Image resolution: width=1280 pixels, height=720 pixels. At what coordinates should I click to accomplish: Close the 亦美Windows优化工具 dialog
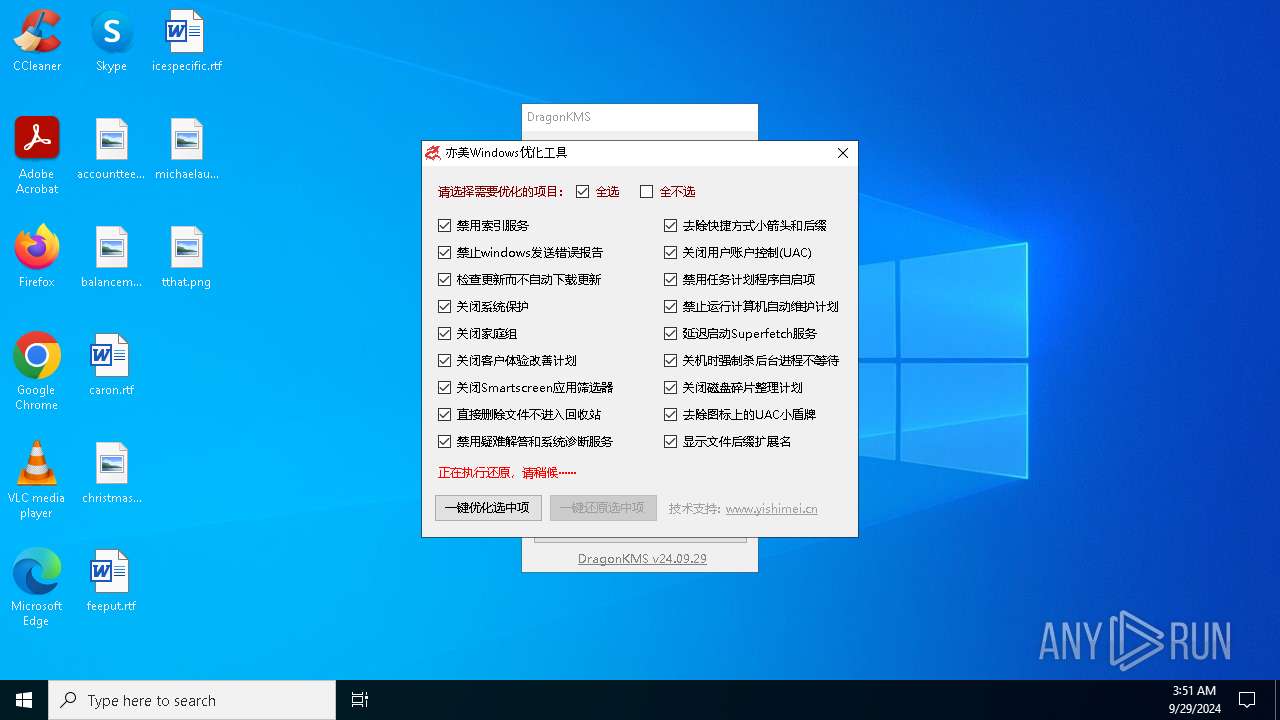tap(843, 153)
